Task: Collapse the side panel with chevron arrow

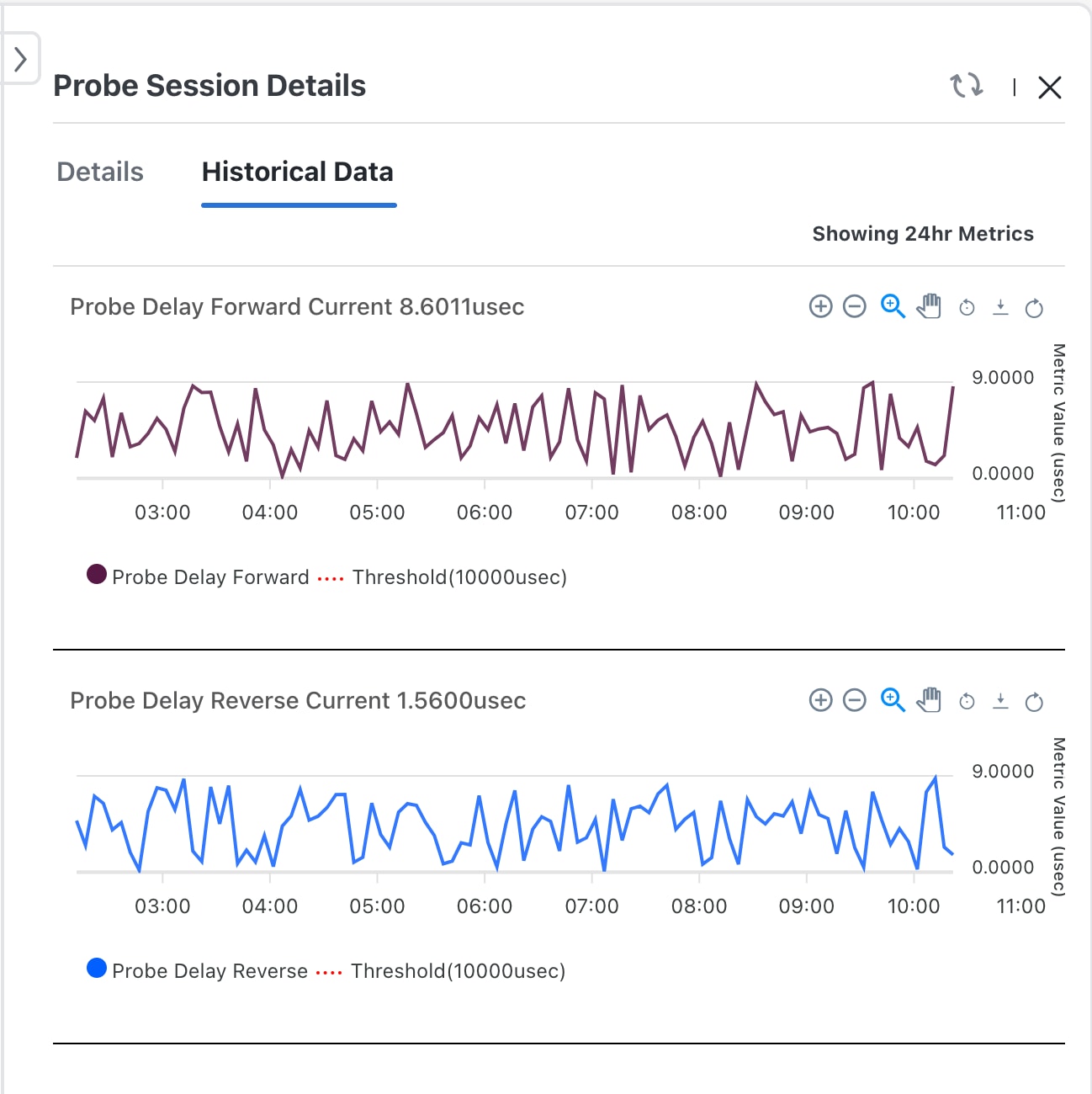Action: pos(20,59)
